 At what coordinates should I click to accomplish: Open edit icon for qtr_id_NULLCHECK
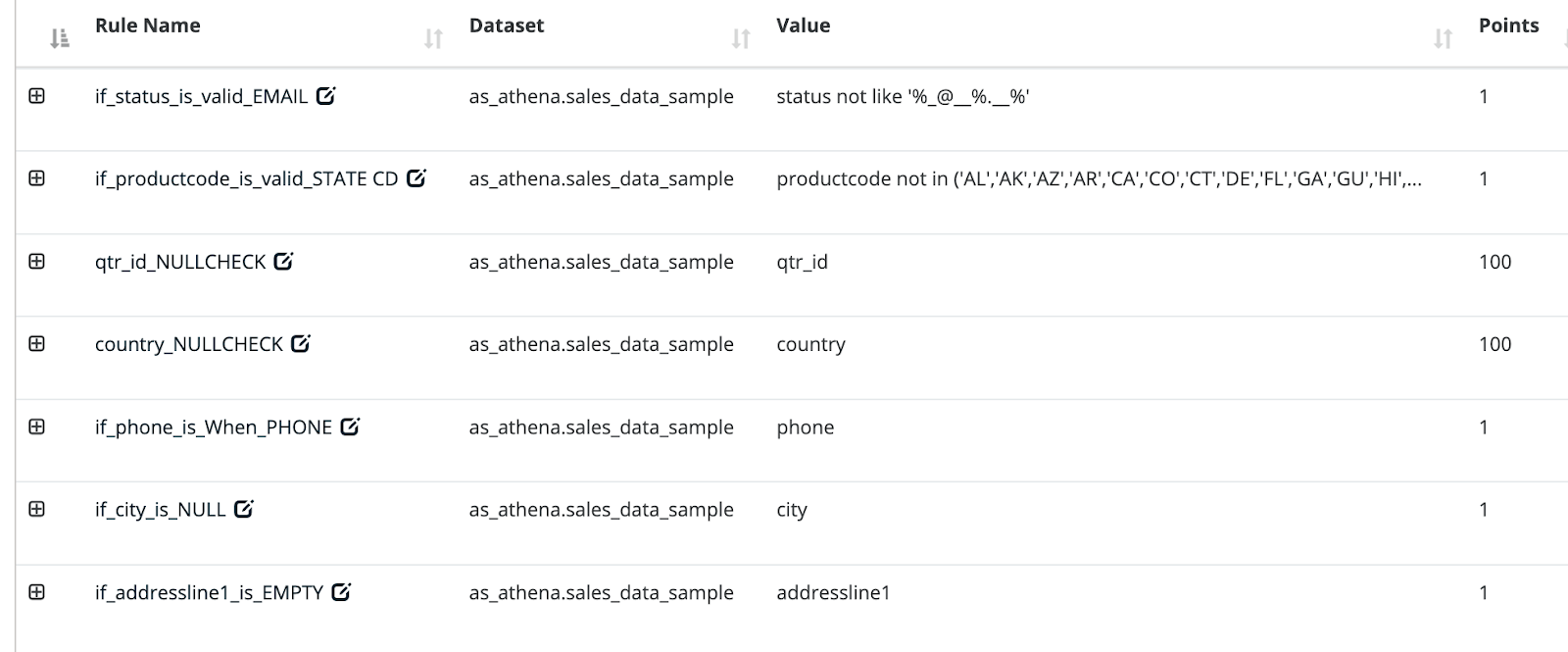283,261
